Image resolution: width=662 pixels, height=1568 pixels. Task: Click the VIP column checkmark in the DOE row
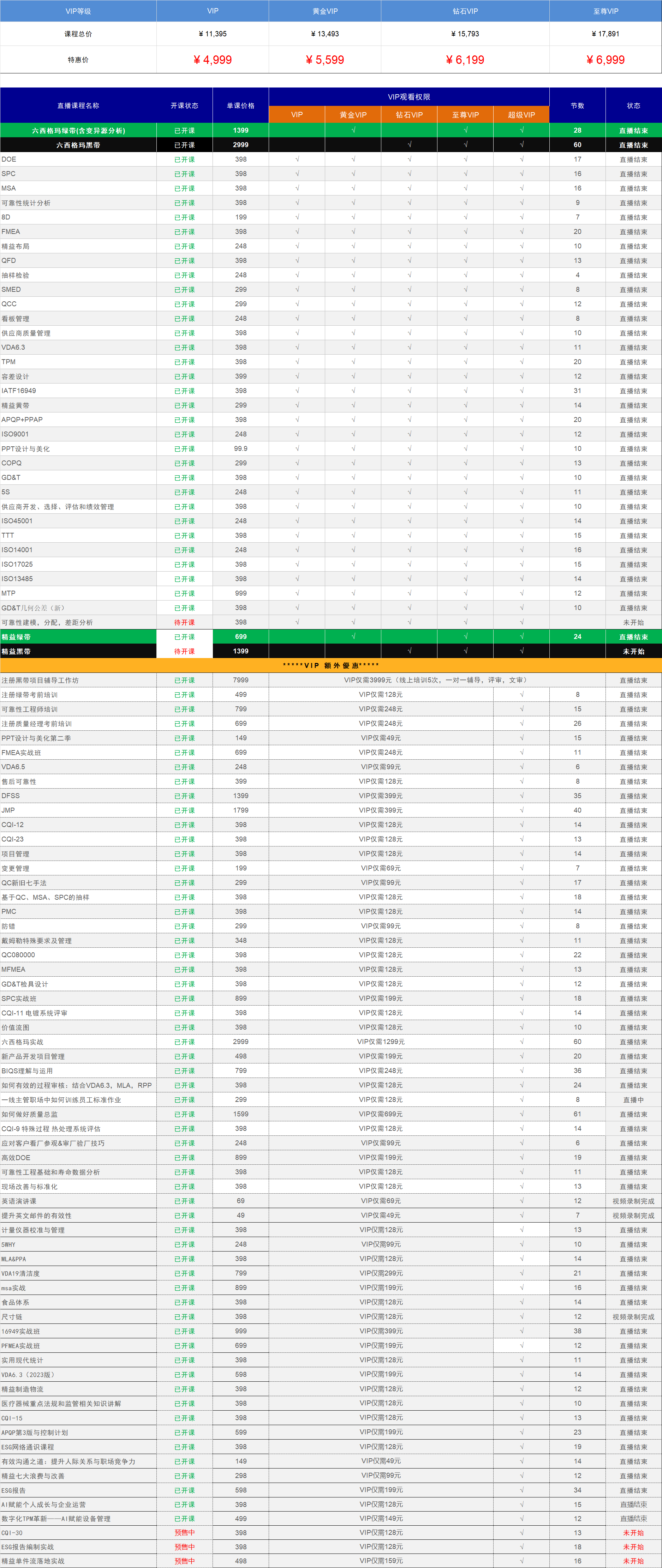click(x=297, y=159)
